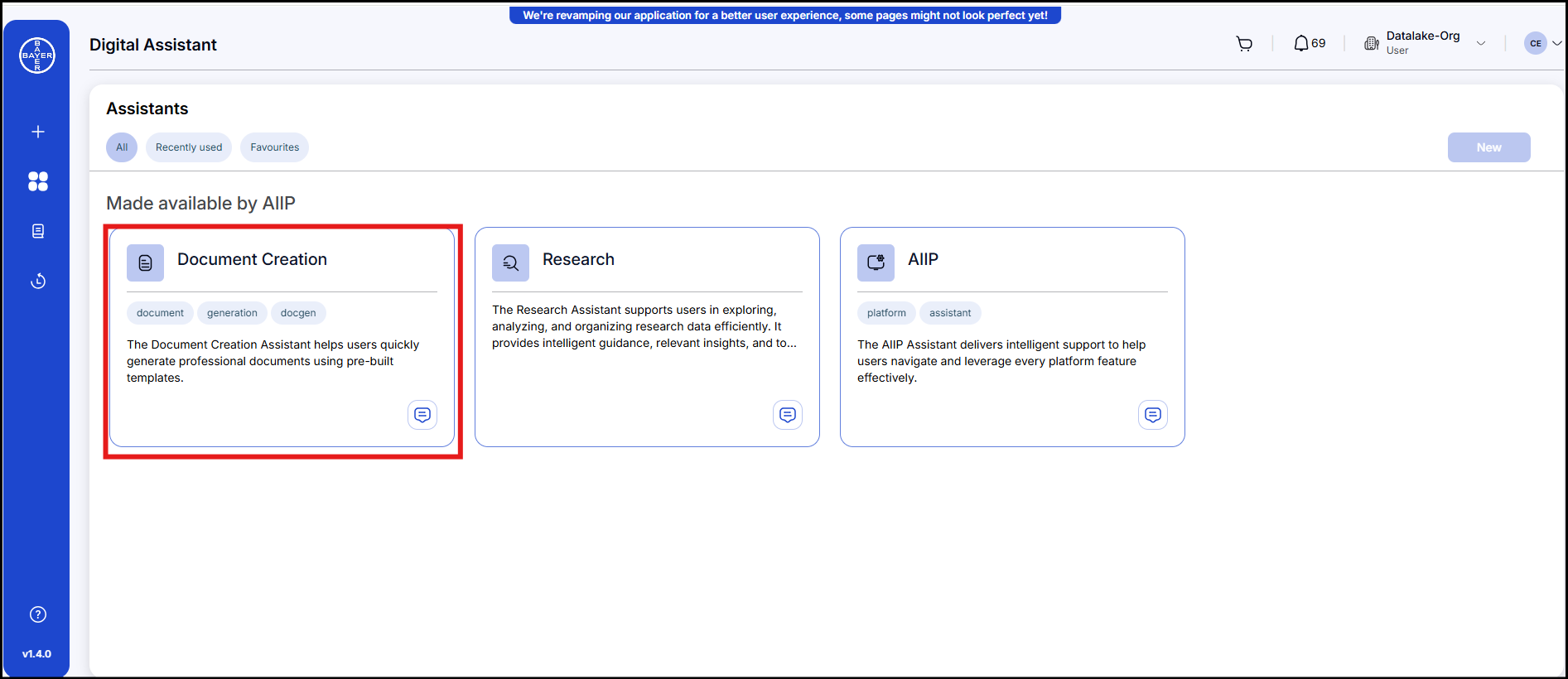Click the 'platform' tag chip
The image size is (1568, 679).
click(886, 313)
